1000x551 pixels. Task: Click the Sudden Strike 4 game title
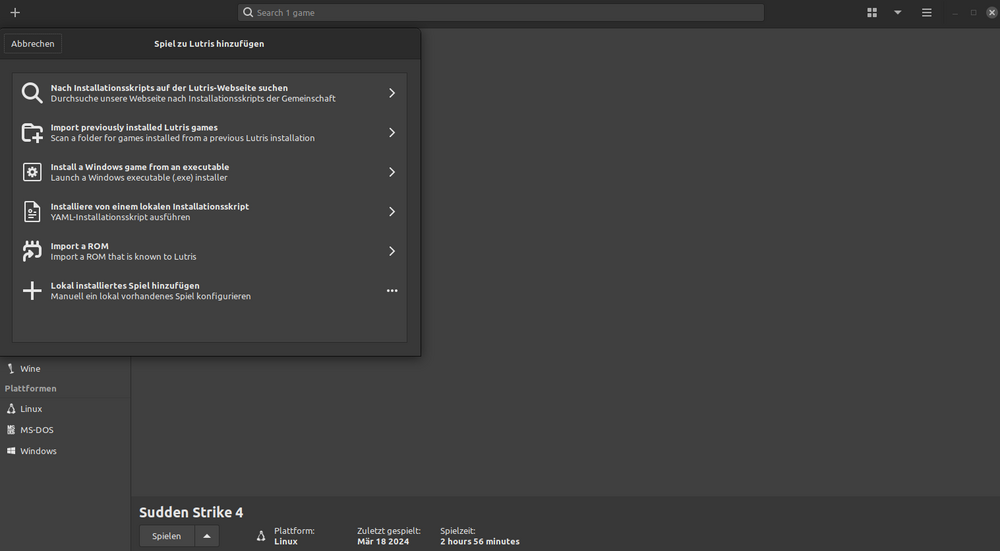click(x=191, y=512)
